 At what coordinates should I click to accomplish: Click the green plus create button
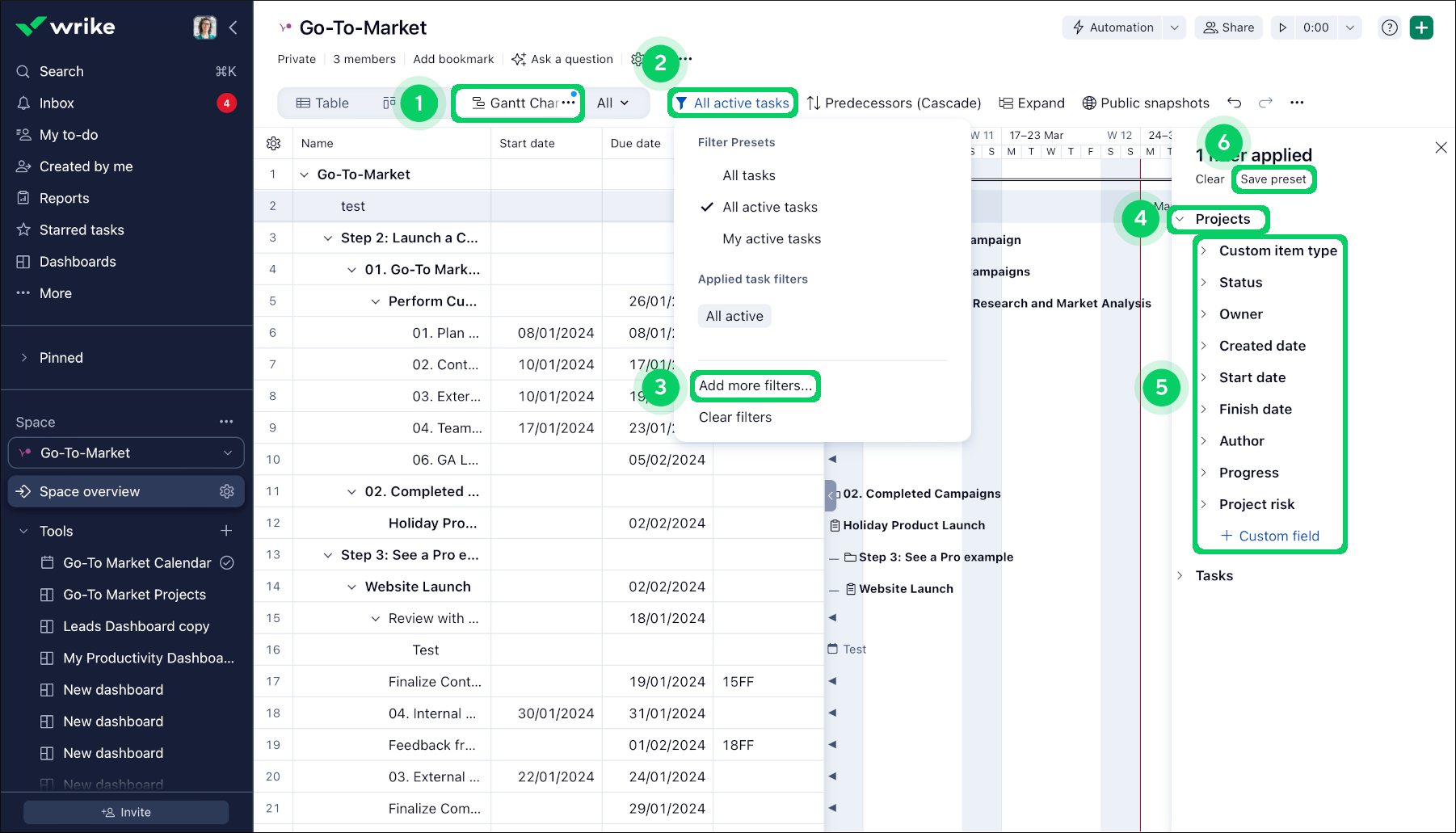(x=1421, y=27)
